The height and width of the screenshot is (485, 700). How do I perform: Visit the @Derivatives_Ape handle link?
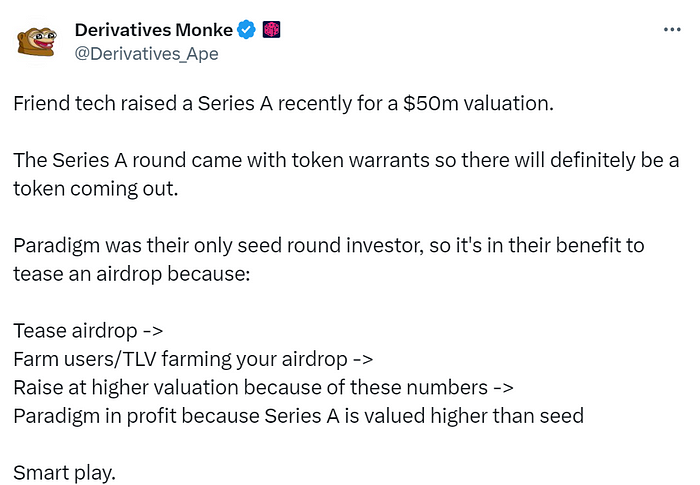[x=146, y=53]
